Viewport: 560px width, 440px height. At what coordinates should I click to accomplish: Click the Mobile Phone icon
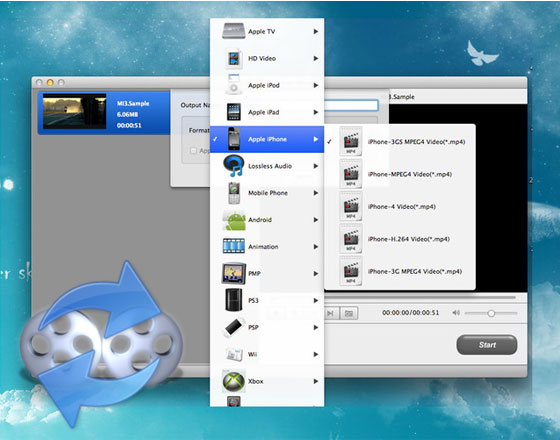[x=234, y=193]
